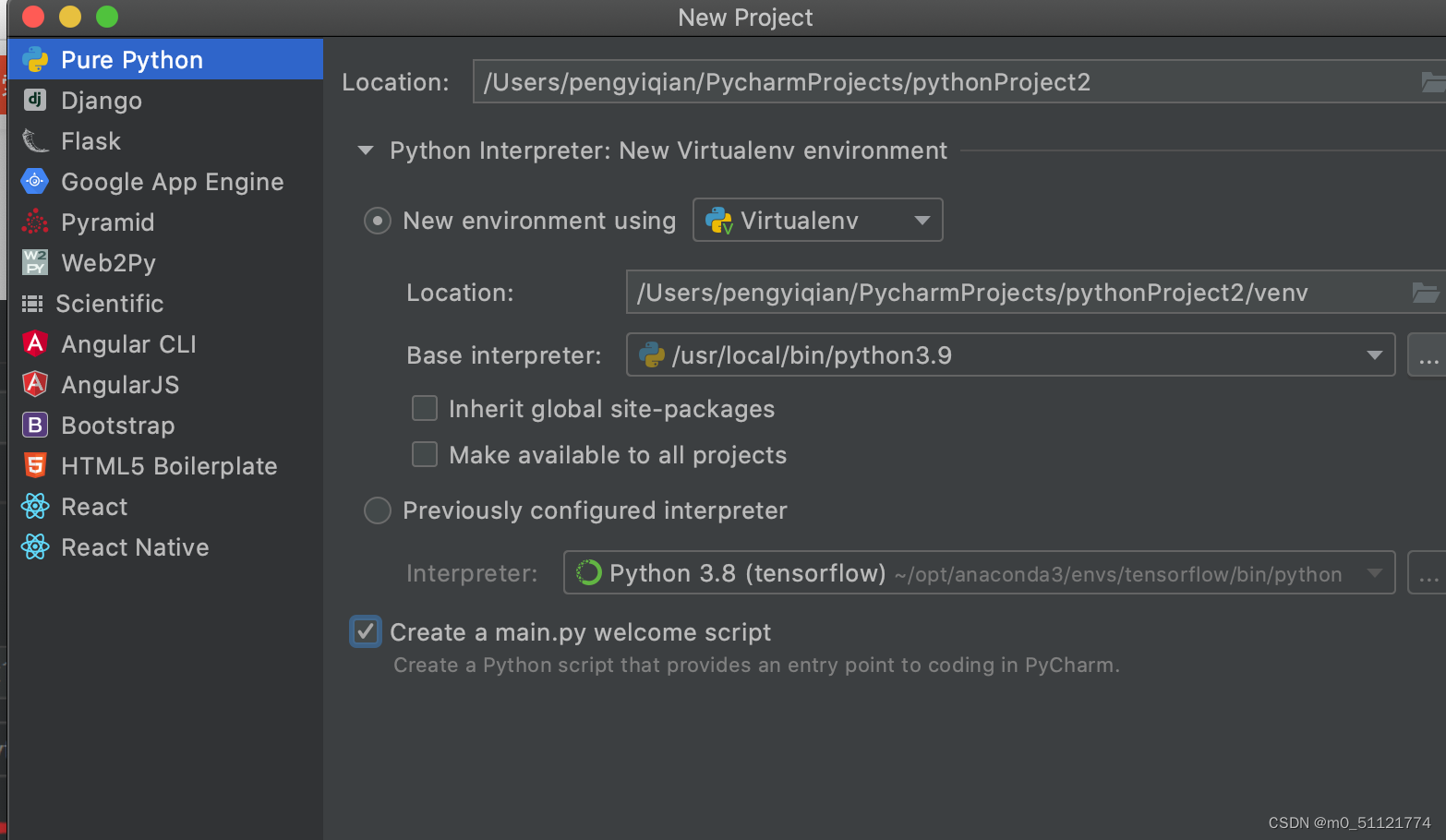Screen dimensions: 1446x840
Task: Click the Django project type icon
Action: pyautogui.click(x=35, y=100)
